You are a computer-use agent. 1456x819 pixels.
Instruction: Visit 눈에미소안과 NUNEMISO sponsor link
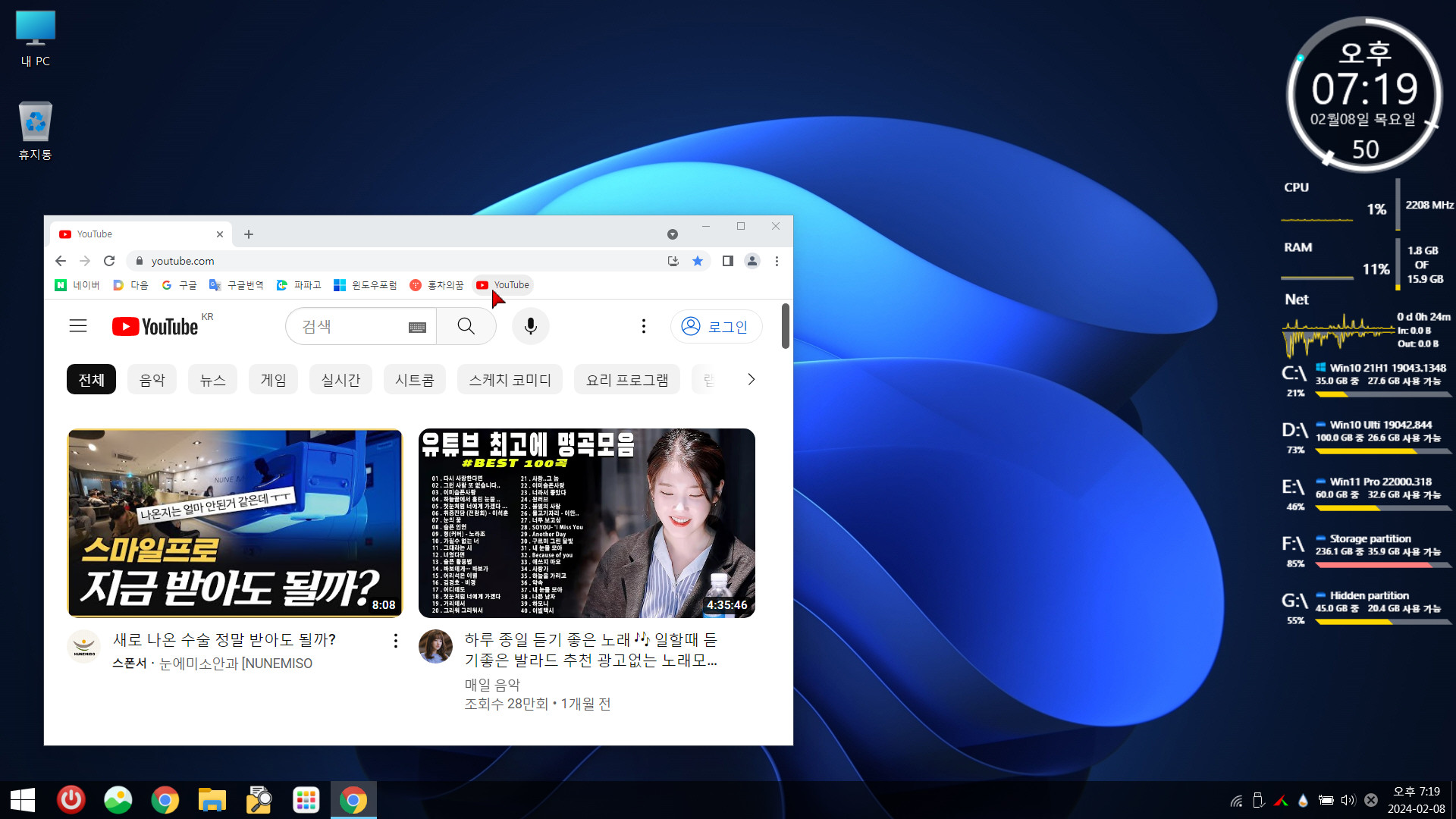[x=236, y=664]
